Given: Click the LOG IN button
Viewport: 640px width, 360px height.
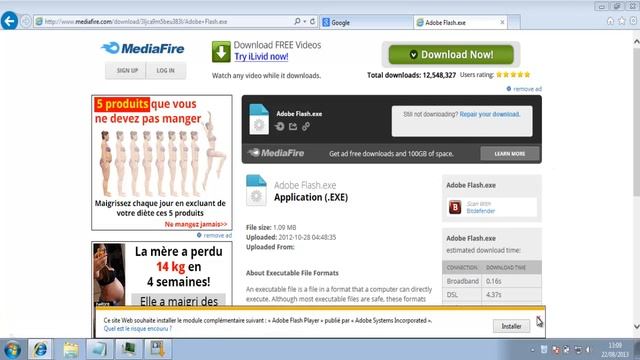Looking at the screenshot, I should 165,71.
